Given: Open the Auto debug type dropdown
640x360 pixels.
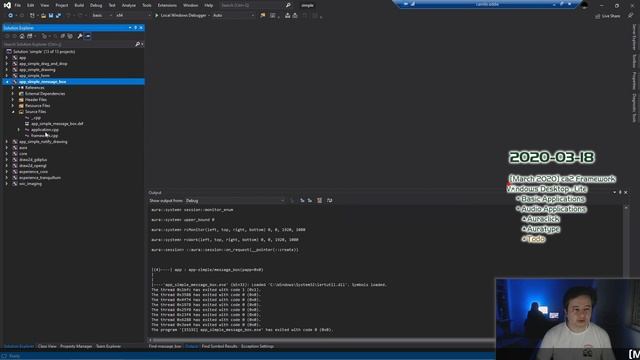Looking at the screenshot, I should (x=233, y=16).
